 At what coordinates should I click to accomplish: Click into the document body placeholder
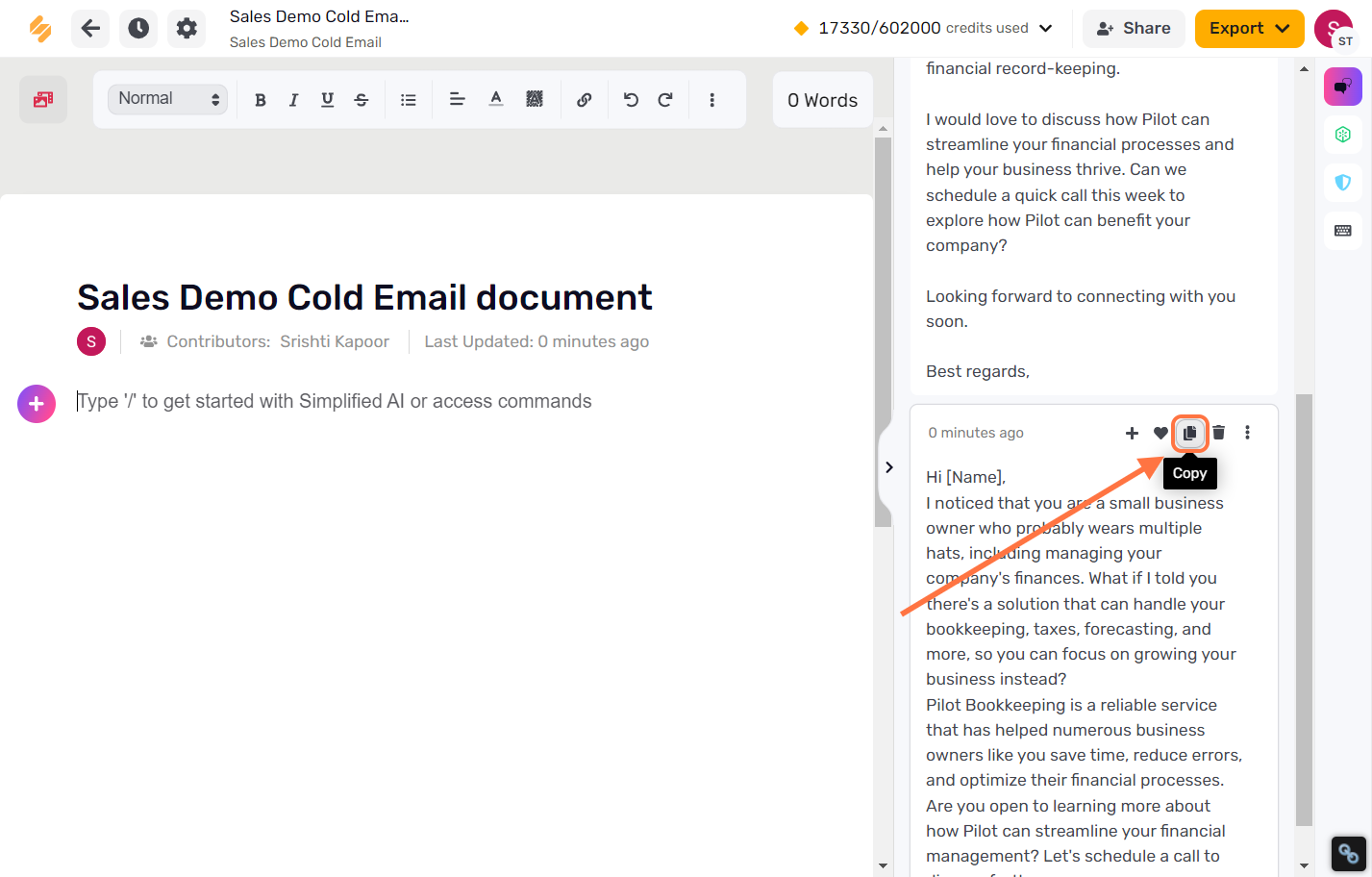tap(335, 401)
